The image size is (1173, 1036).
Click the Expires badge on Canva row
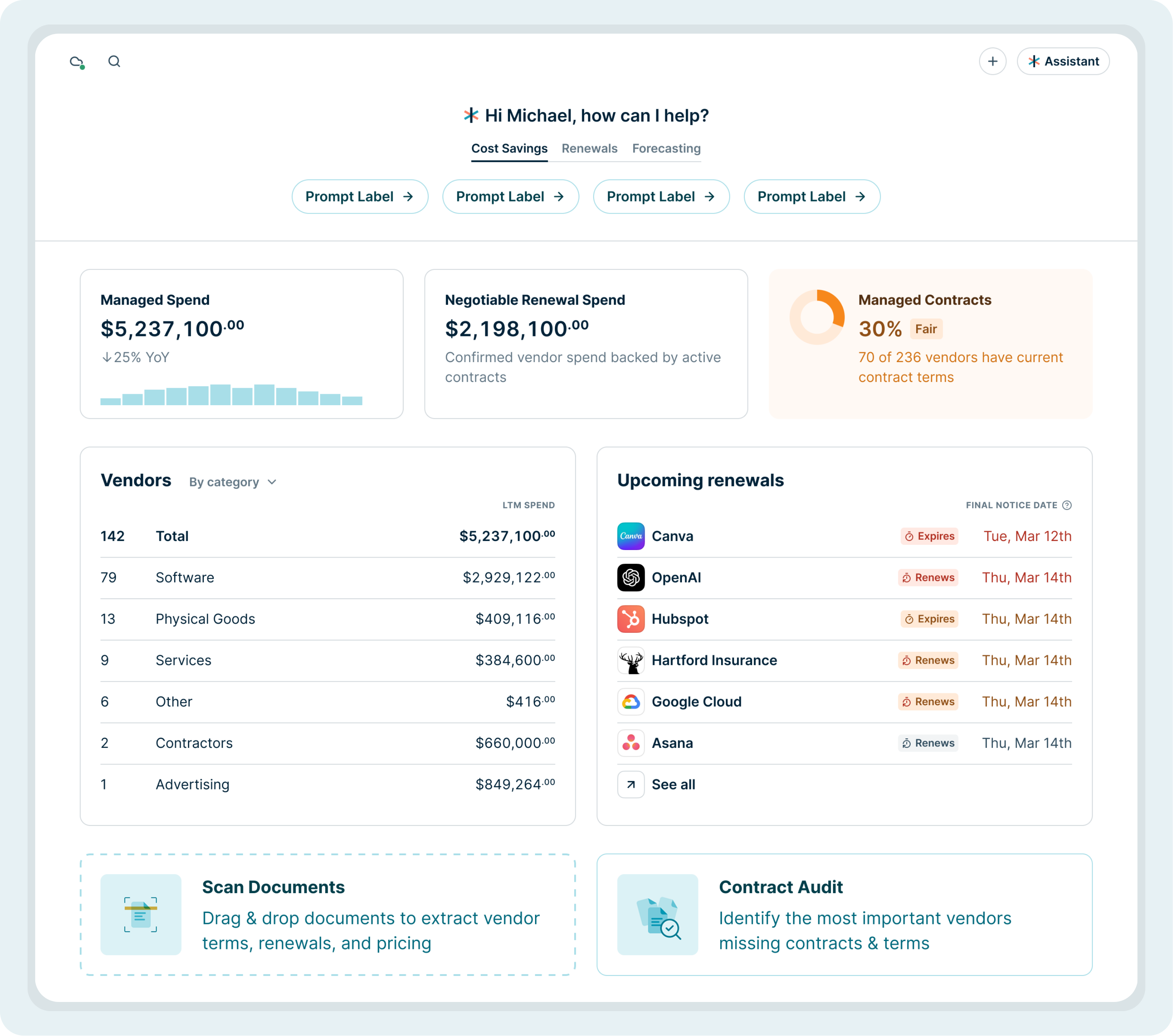(x=929, y=536)
